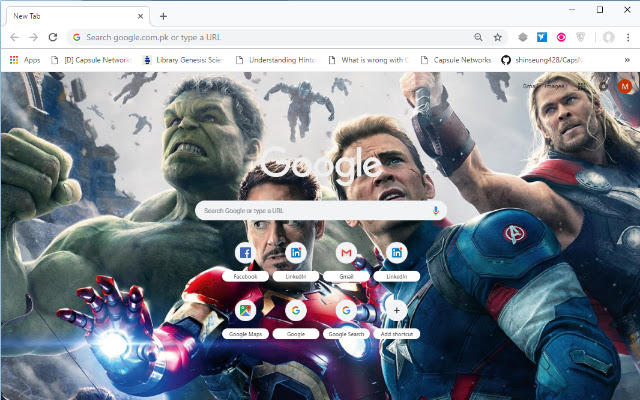This screenshot has width=640, height=400.
Task: Open the Gmail link at page top
Action: 530,86
